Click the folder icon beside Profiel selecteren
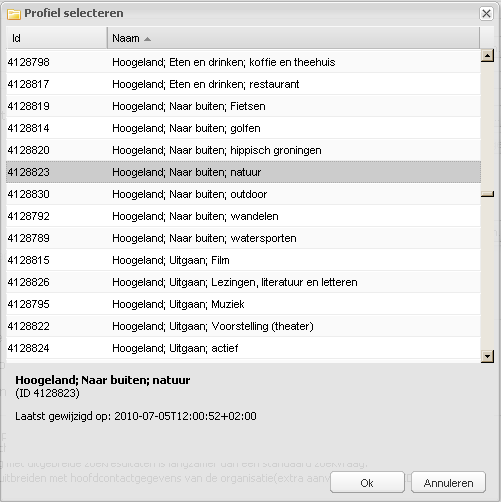Viewport: 501px width, 502px height. click(x=14, y=14)
